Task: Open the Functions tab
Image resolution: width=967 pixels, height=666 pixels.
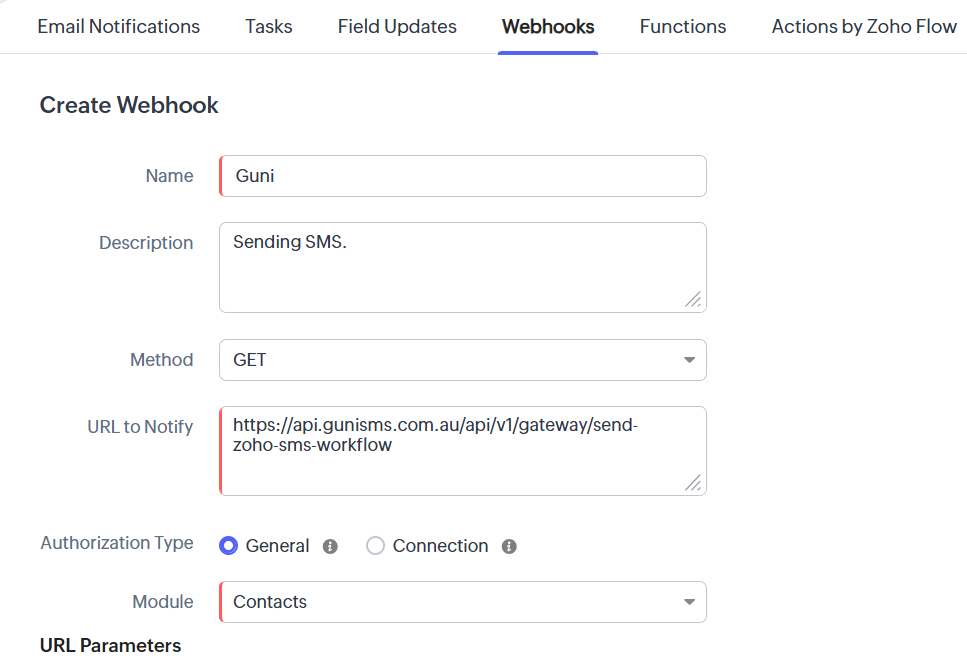Action: [683, 27]
